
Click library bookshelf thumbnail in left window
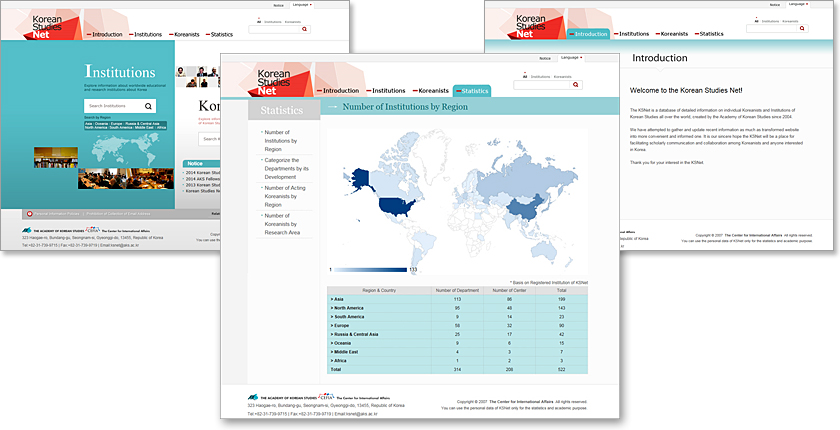(x=56, y=157)
